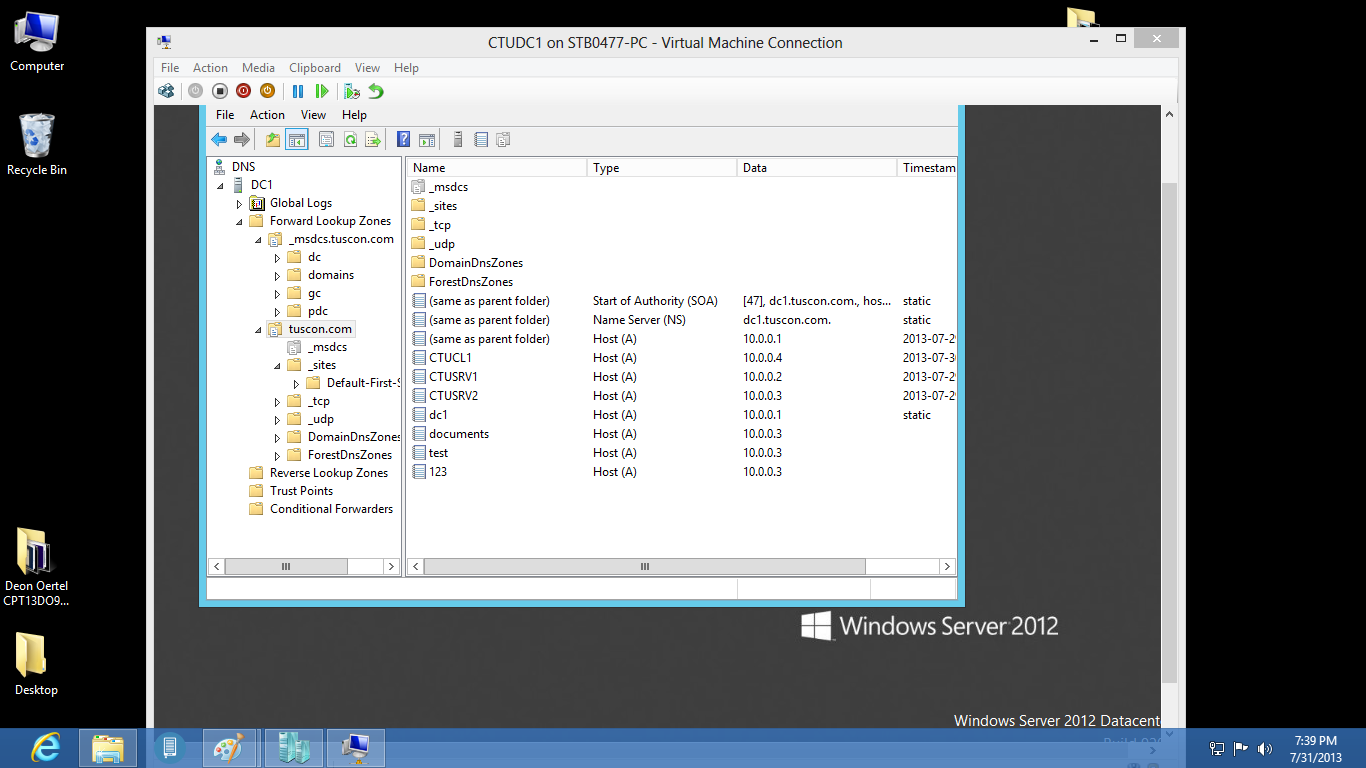Select the CTUCL1 host record
Image resolution: width=1366 pixels, height=768 pixels.
point(450,358)
